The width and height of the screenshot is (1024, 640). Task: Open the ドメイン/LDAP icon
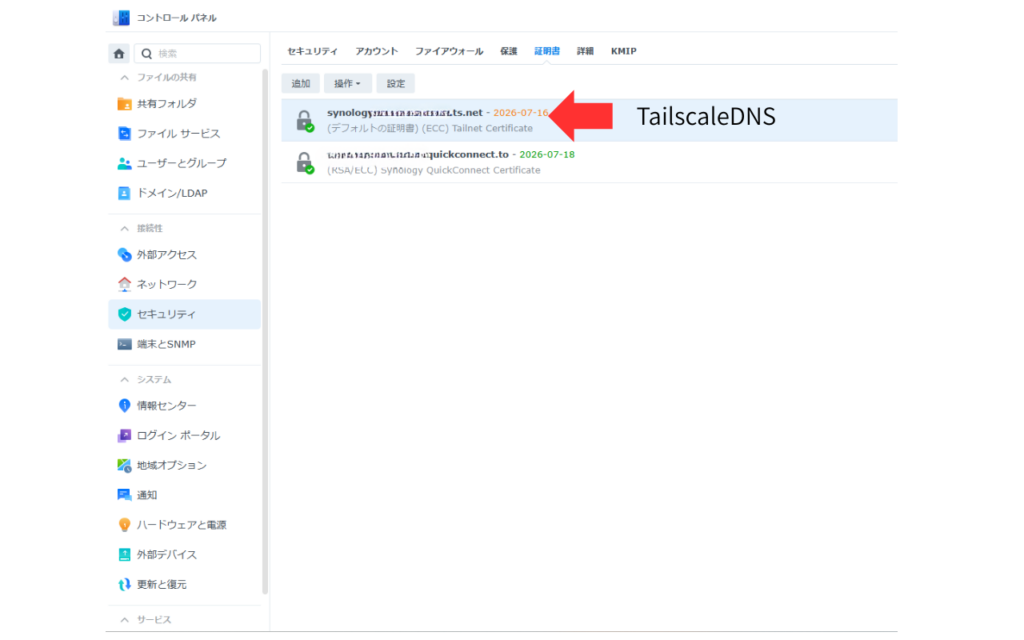tap(124, 193)
